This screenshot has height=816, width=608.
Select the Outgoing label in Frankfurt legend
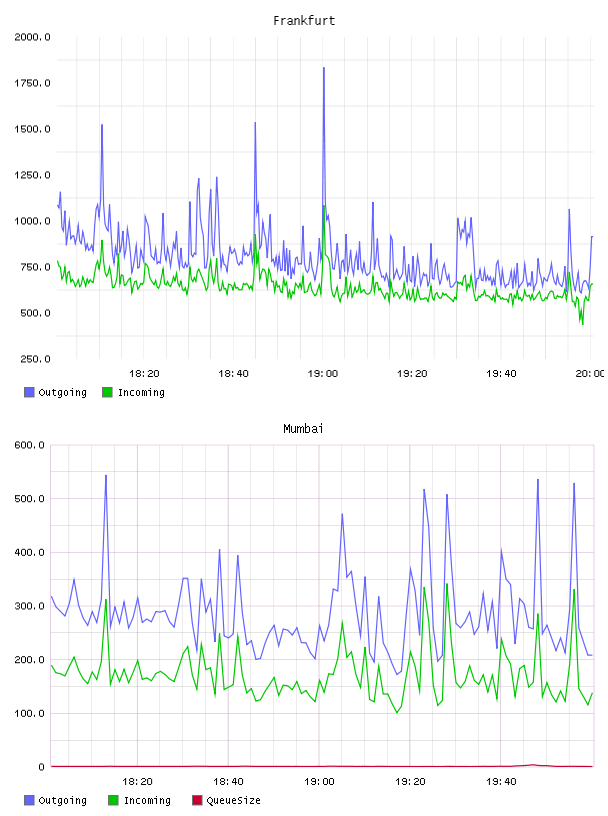click(x=62, y=392)
